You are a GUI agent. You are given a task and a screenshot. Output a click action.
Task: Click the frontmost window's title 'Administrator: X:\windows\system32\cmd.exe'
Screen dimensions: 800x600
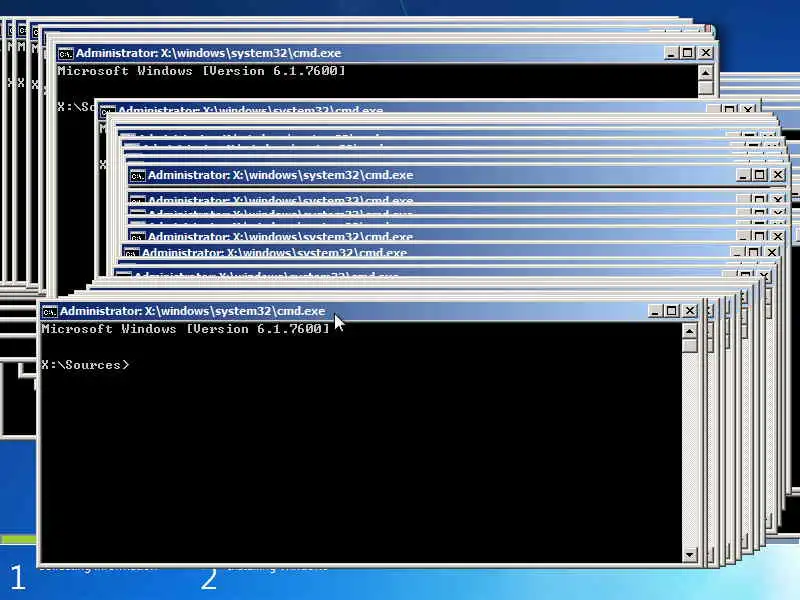click(x=192, y=311)
